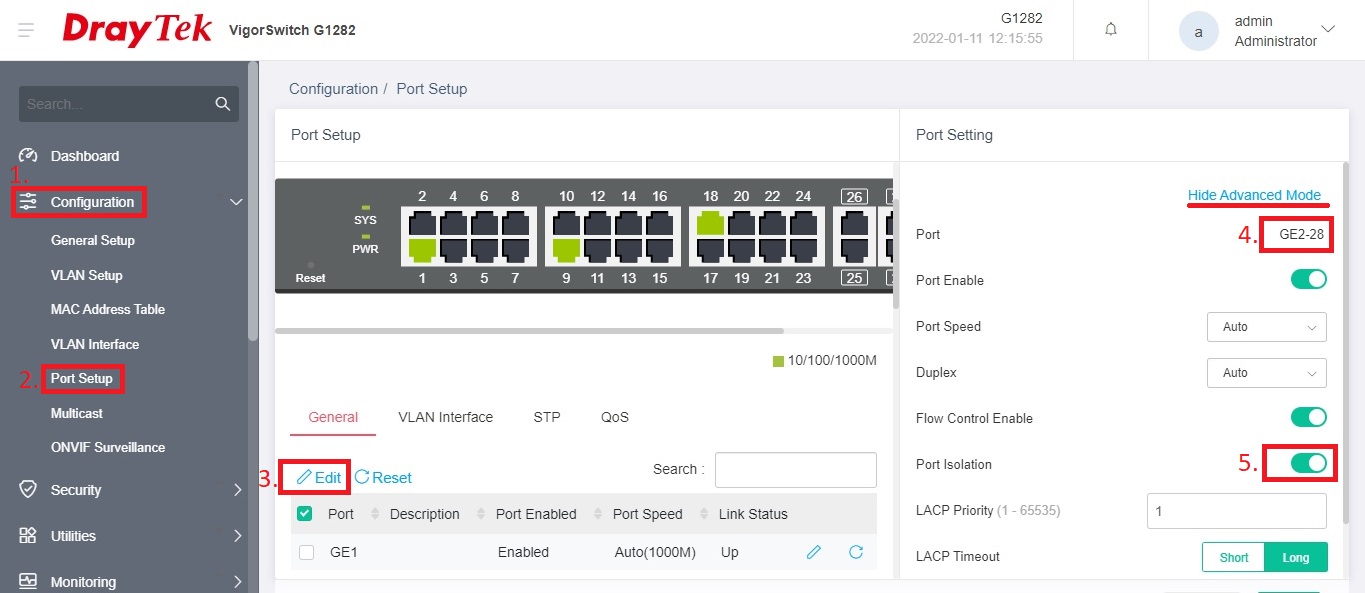
Task: Check the GE1 row checkbox
Action: click(306, 552)
